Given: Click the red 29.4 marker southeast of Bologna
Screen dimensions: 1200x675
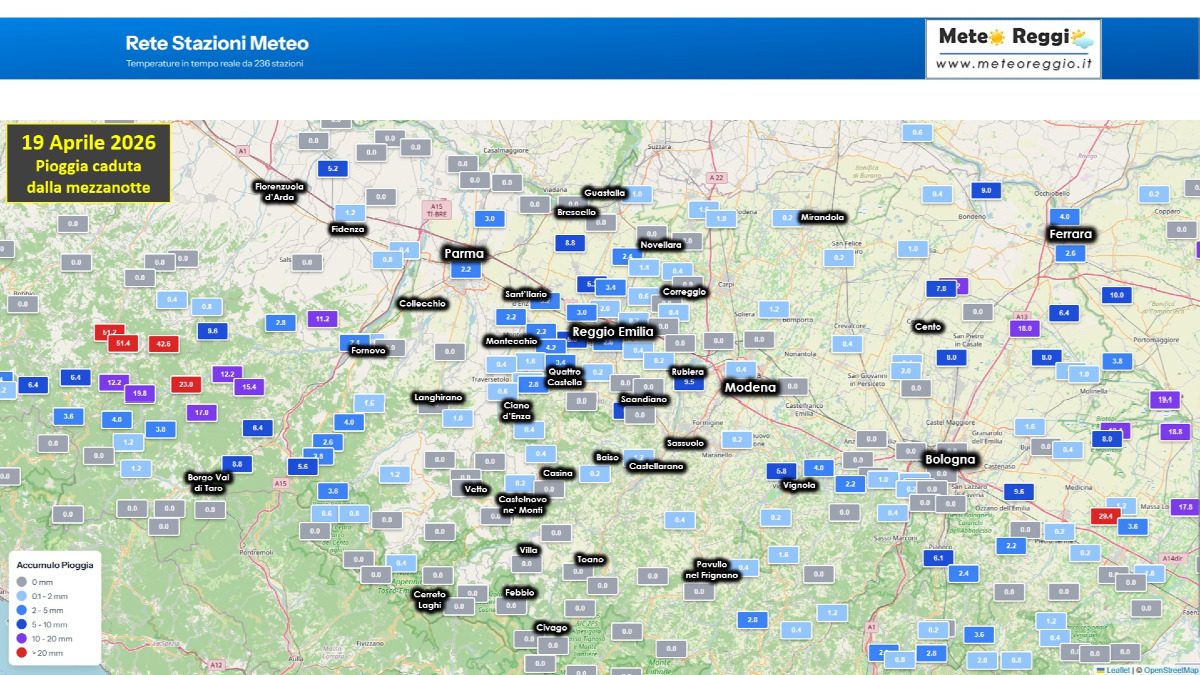Looking at the screenshot, I should tap(1105, 516).
